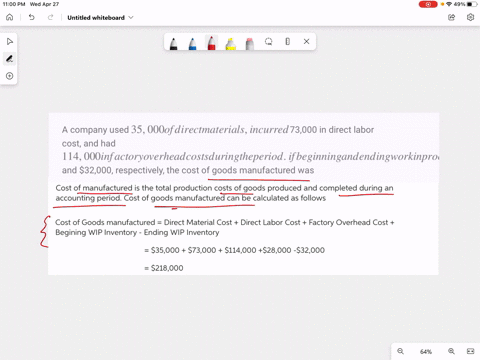The width and height of the screenshot is (480, 360).
Task: Select the lasso select tool
Action: click(x=269, y=42)
